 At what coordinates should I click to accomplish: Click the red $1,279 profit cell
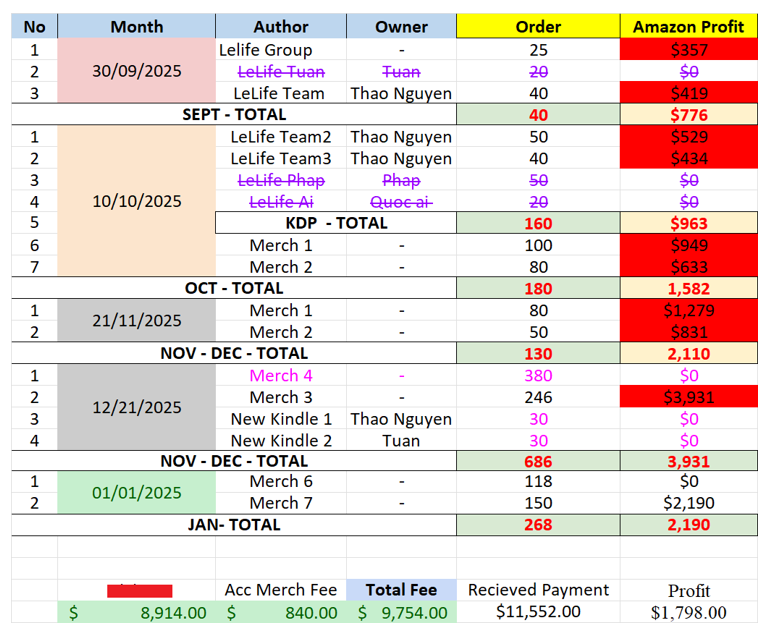point(688,310)
